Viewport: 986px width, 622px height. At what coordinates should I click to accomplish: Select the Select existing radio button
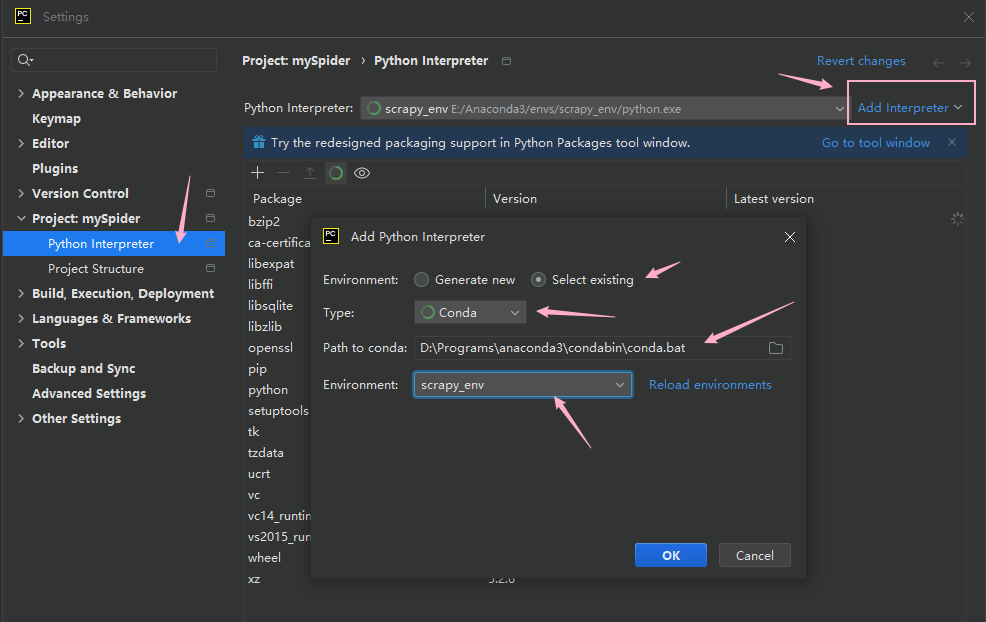(x=538, y=280)
